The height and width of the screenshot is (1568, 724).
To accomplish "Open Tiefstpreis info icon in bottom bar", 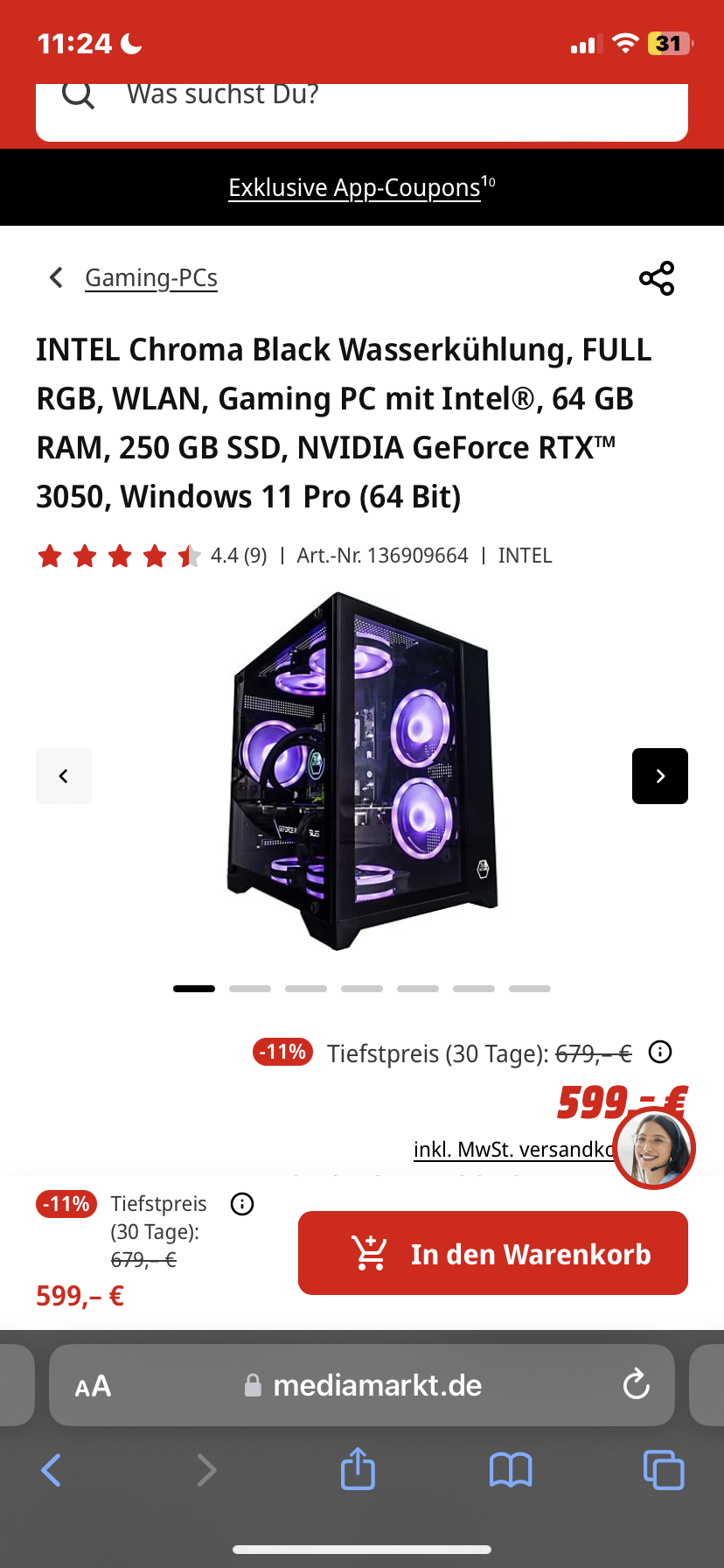I will pos(242,1204).
